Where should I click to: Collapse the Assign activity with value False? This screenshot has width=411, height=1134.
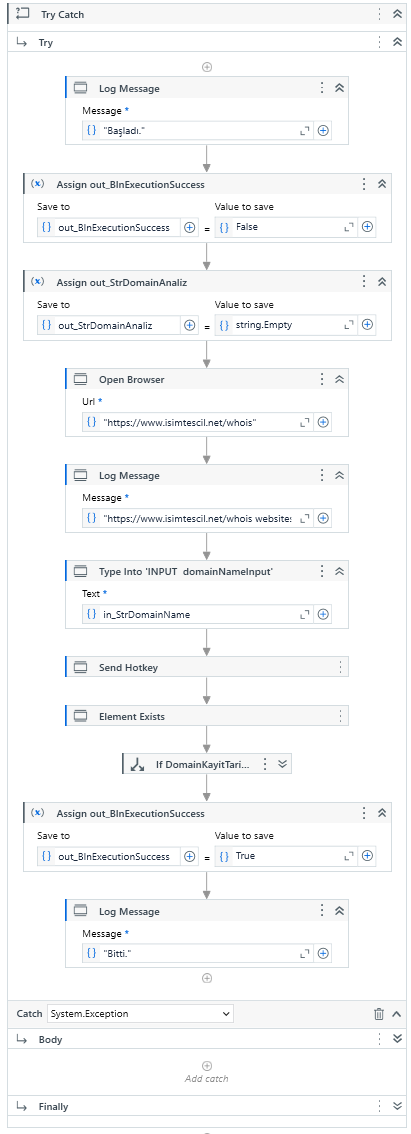(382, 184)
